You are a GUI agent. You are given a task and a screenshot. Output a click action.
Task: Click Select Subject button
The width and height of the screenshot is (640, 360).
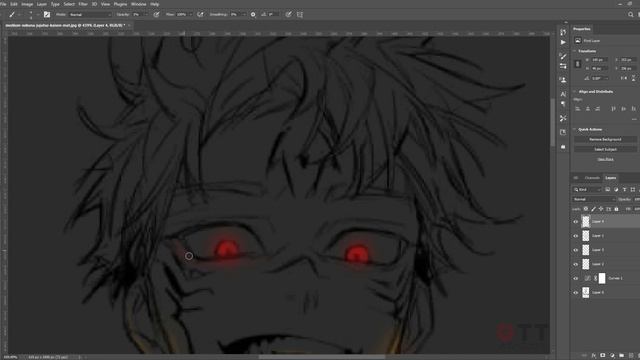[605, 149]
